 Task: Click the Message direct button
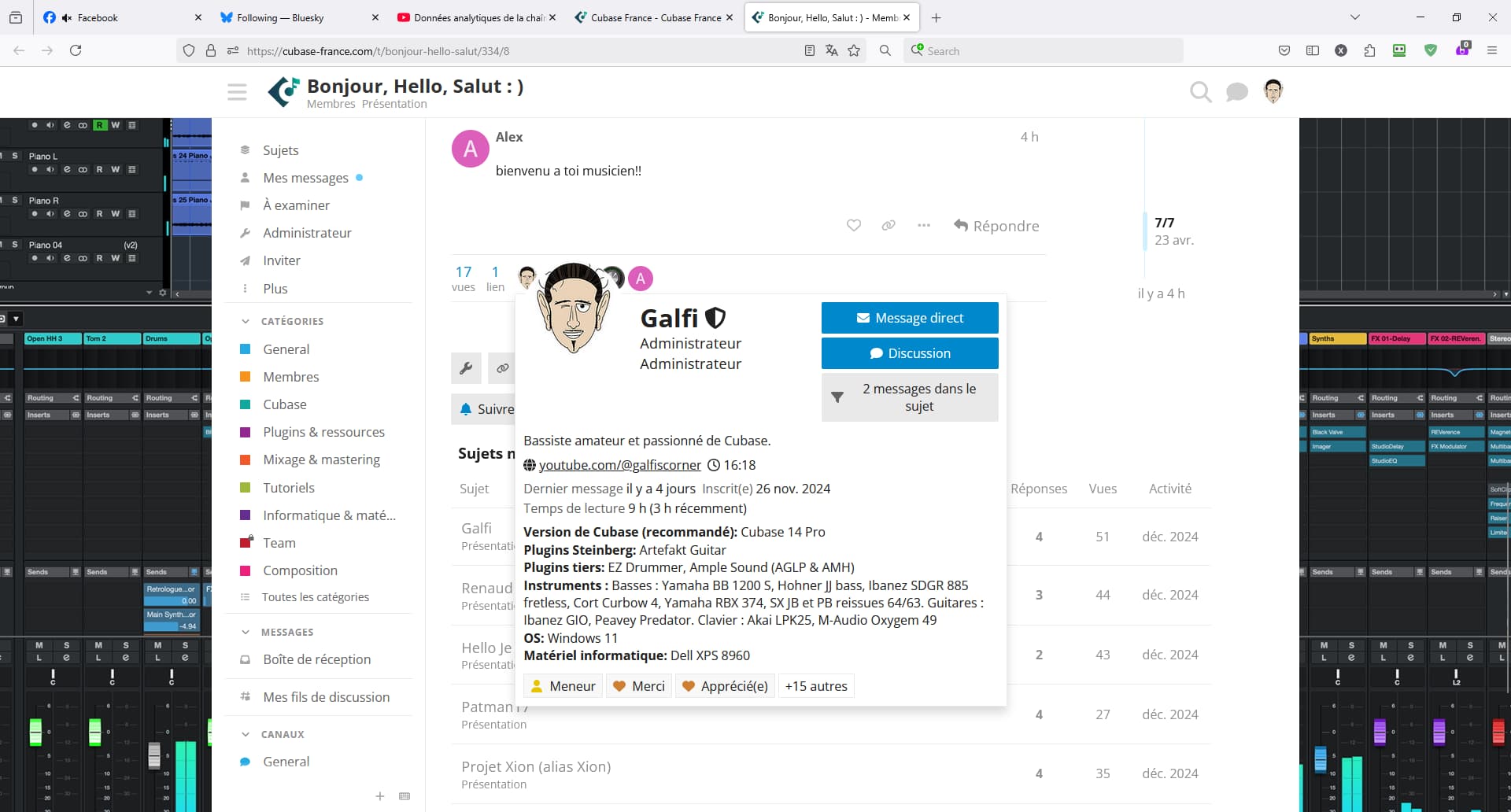point(910,318)
